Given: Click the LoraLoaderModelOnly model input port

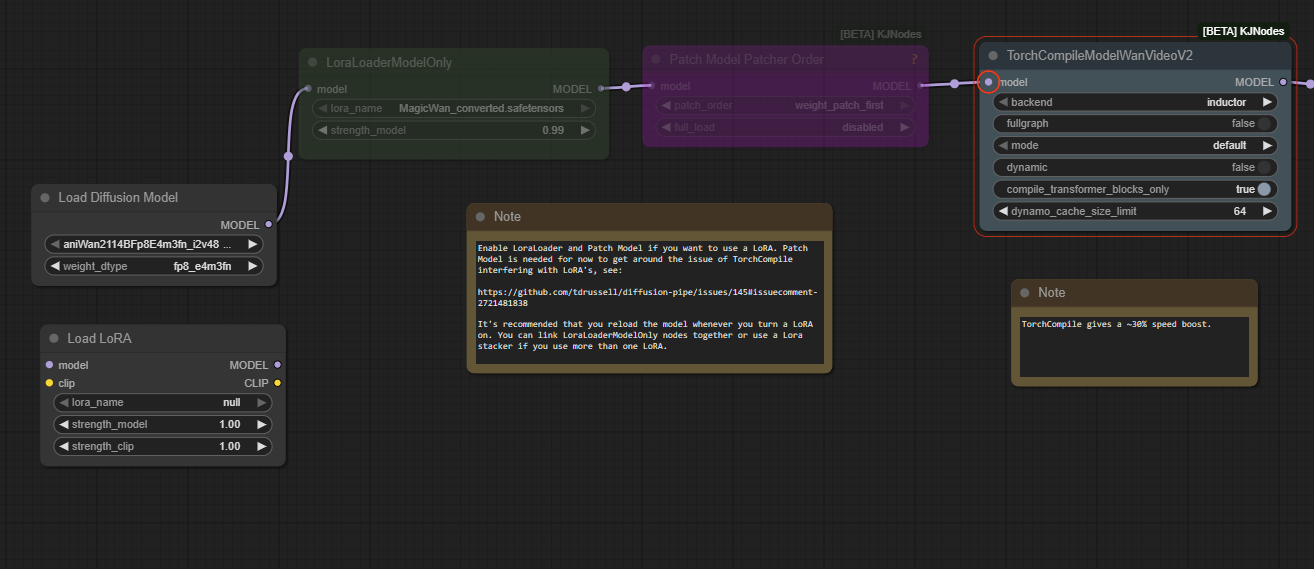Looking at the screenshot, I should (308, 89).
